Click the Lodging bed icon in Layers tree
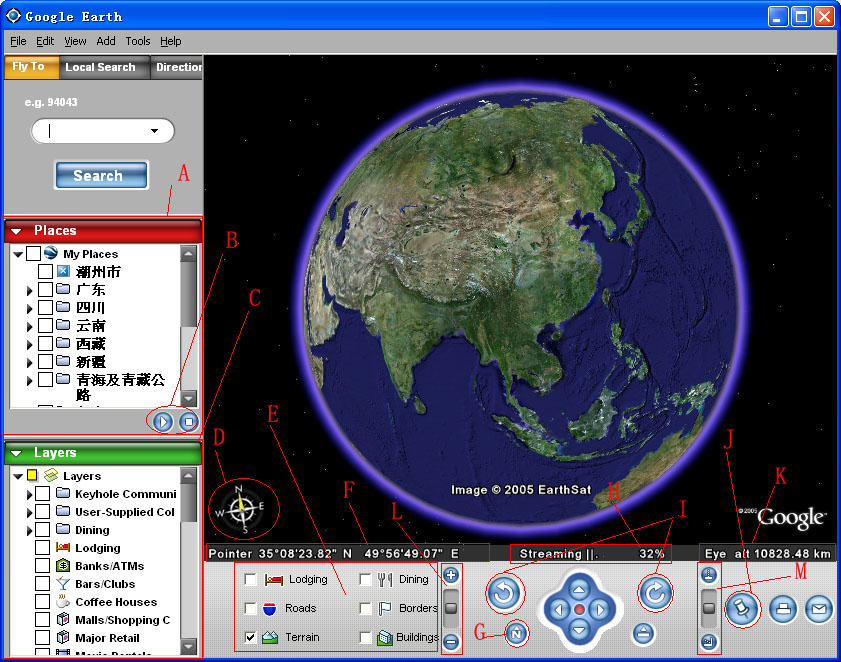The height and width of the screenshot is (662, 841). (x=63, y=548)
